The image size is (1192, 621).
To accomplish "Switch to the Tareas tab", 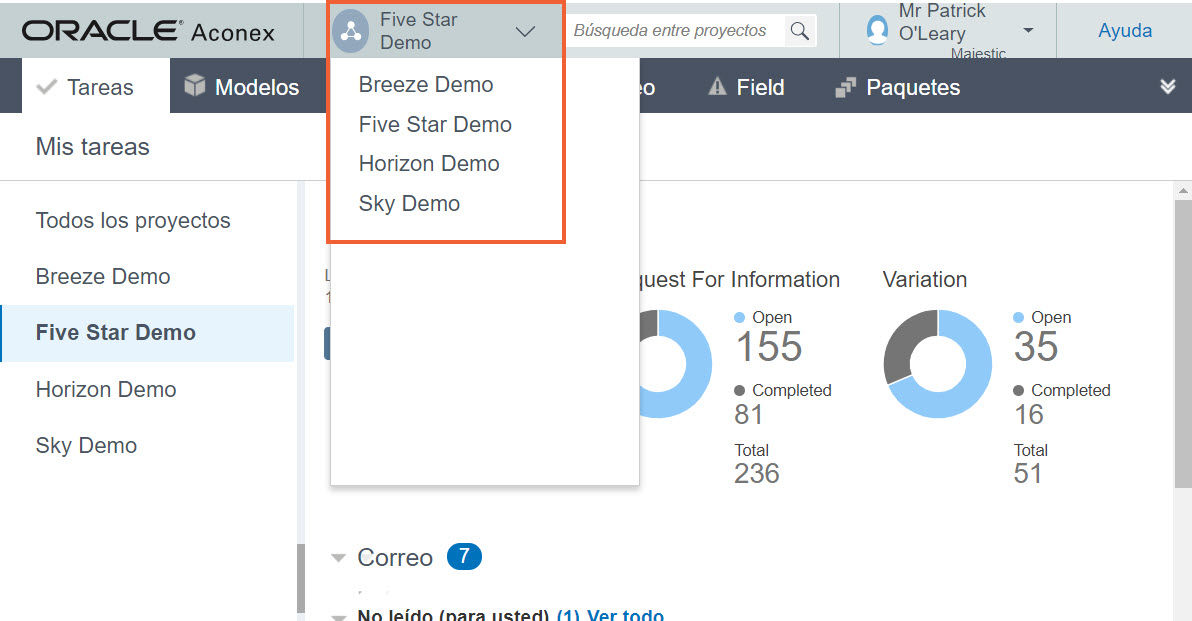I will (96, 87).
